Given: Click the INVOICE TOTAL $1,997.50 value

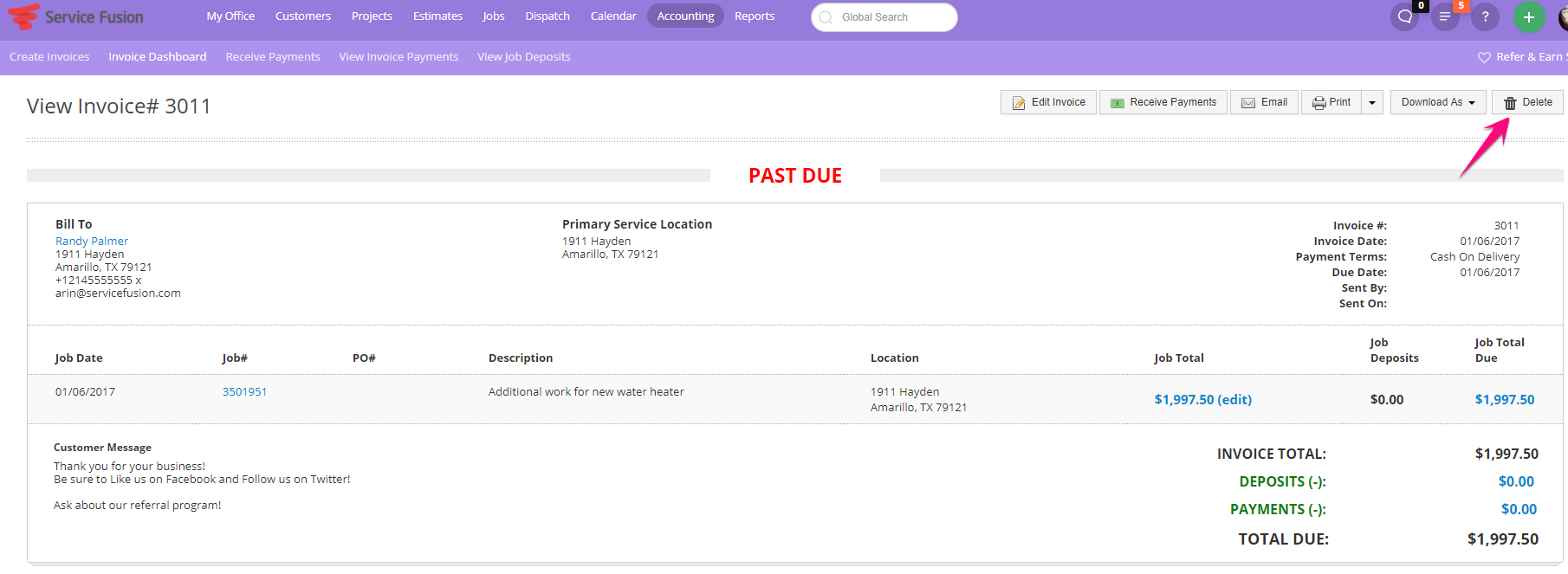Looking at the screenshot, I should [x=1506, y=454].
